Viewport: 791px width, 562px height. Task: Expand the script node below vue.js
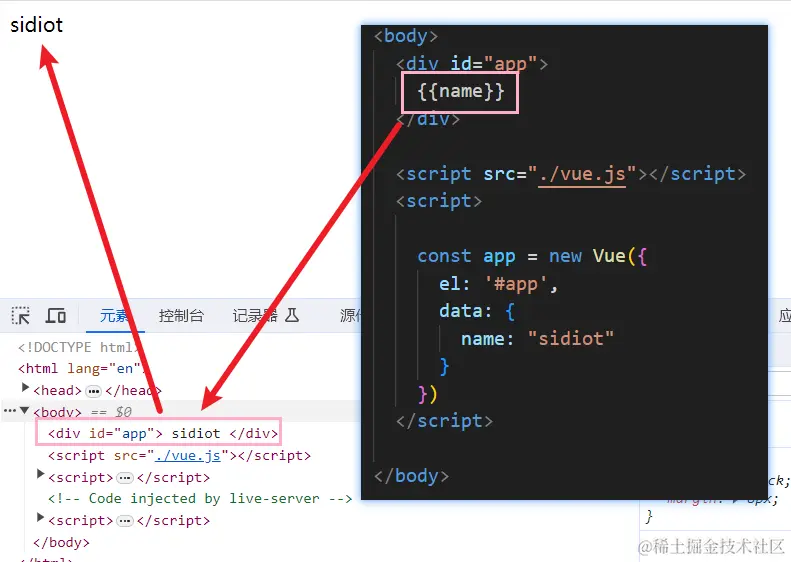40,475
